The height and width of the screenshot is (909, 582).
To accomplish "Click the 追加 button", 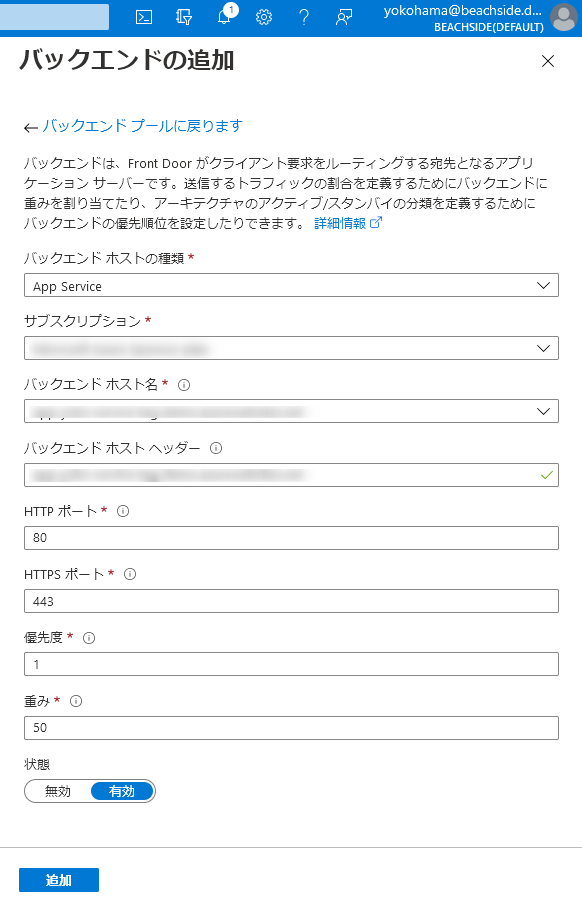I will (60, 880).
